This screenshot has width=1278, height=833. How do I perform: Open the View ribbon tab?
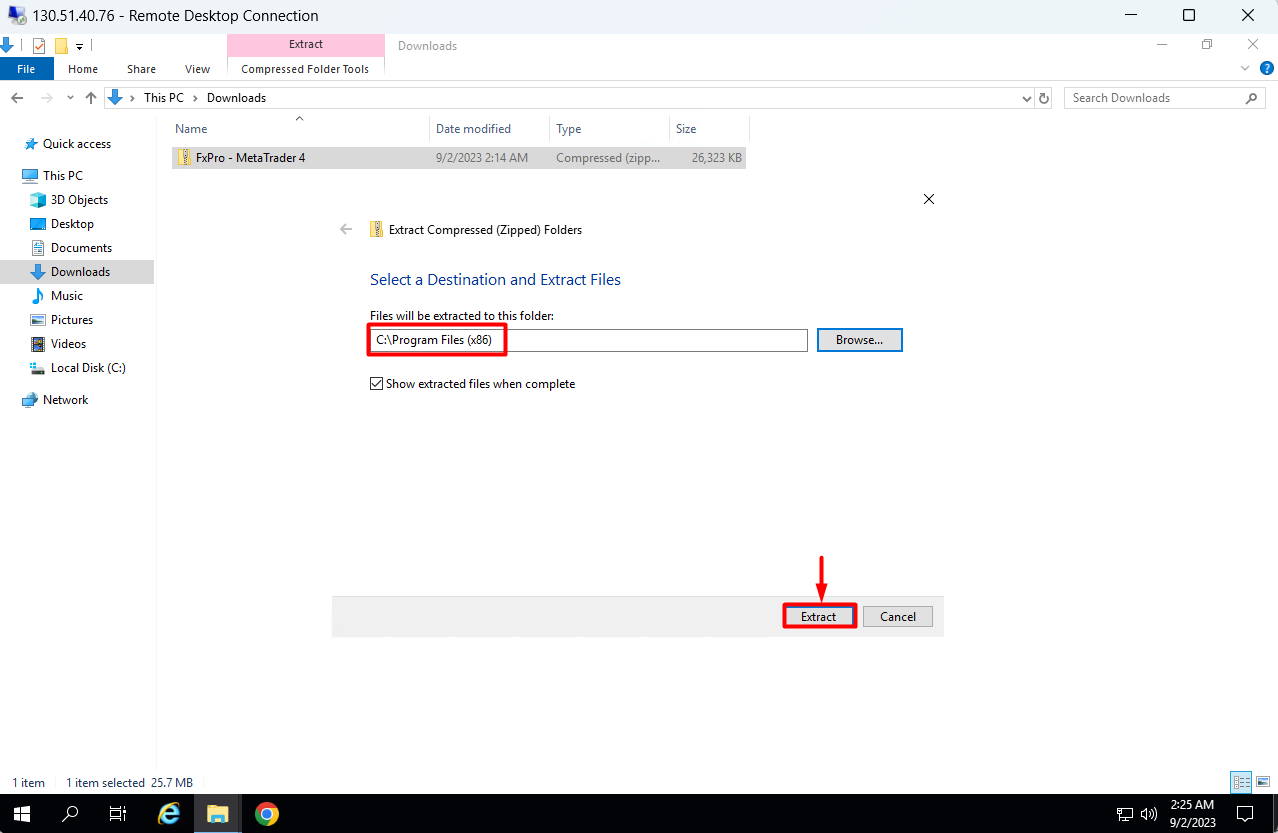tap(197, 68)
